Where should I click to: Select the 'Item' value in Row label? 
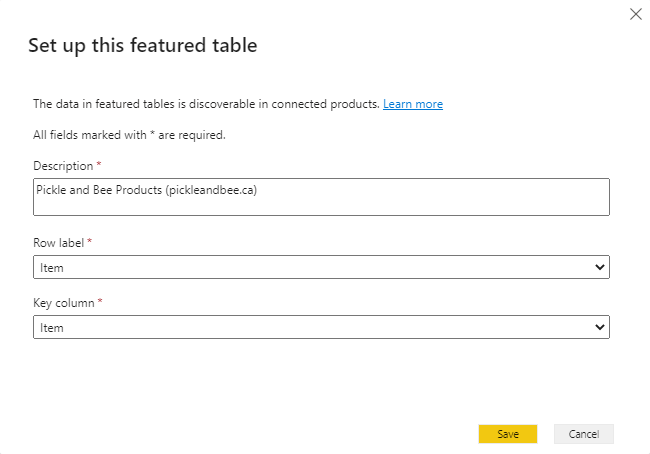(52, 268)
